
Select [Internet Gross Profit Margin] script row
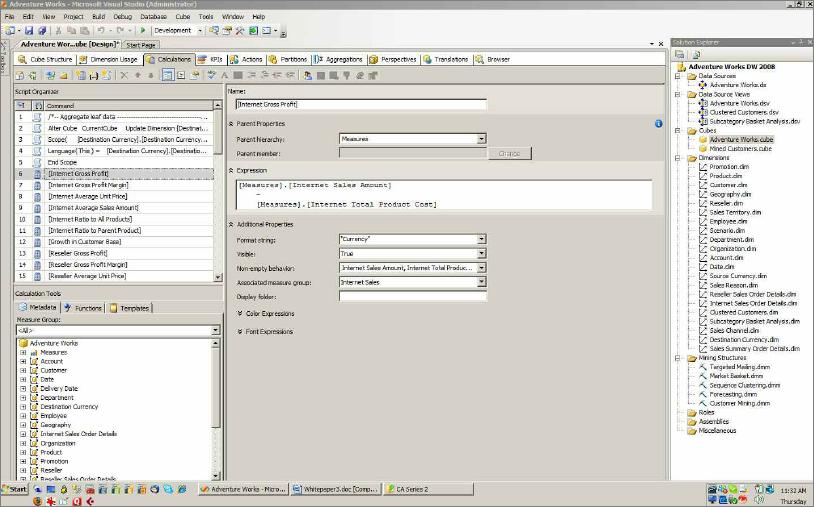pos(114,185)
